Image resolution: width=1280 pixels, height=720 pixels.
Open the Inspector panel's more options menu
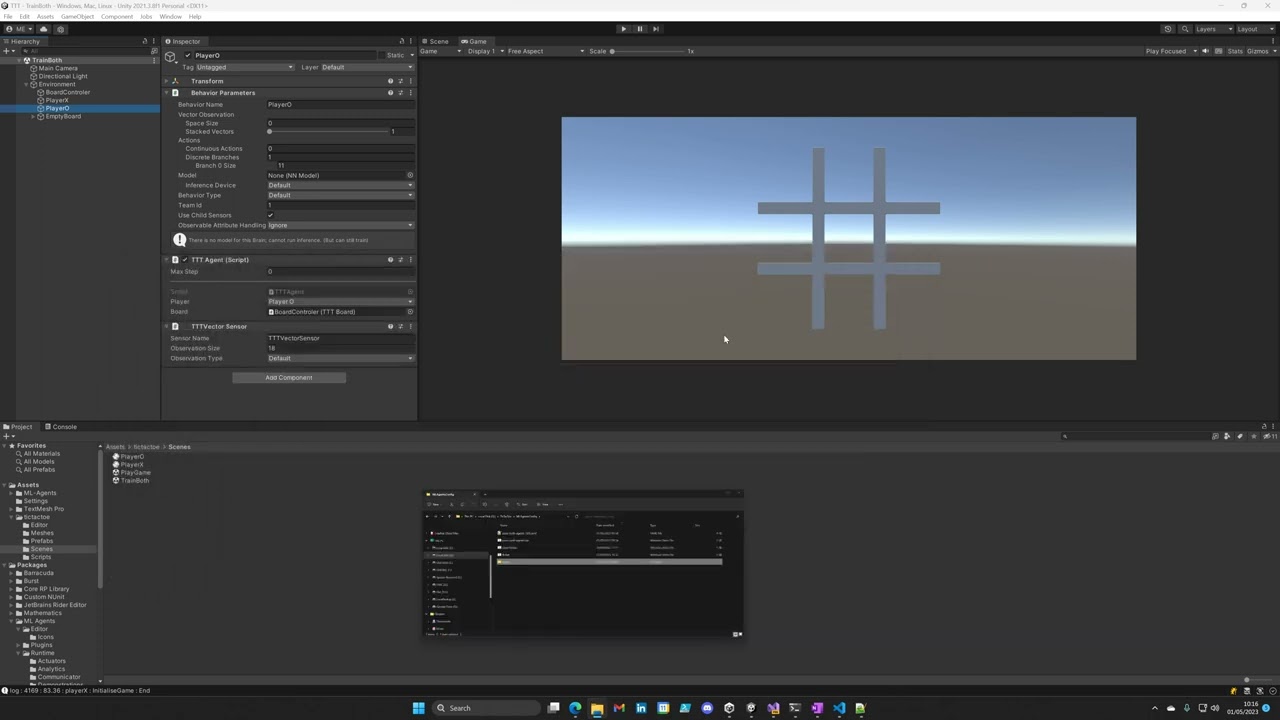411,41
